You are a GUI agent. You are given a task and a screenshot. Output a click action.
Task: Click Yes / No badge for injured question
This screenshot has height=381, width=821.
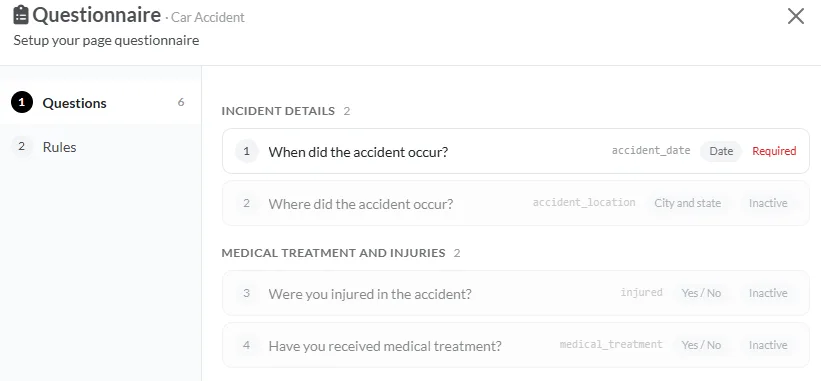[701, 293]
